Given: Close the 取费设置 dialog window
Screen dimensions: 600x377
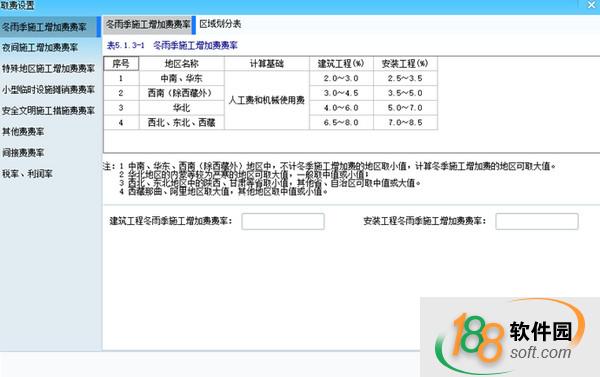Looking at the screenshot, I should coord(592,5).
